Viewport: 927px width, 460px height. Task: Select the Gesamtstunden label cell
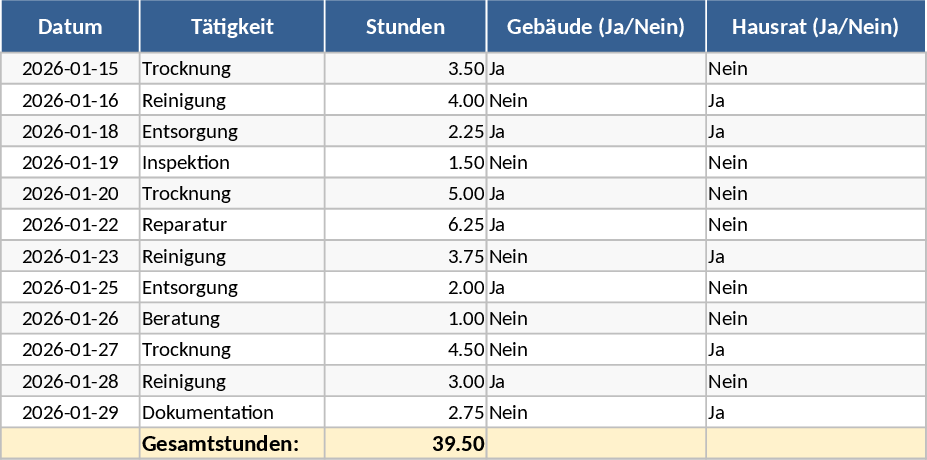pos(232,443)
